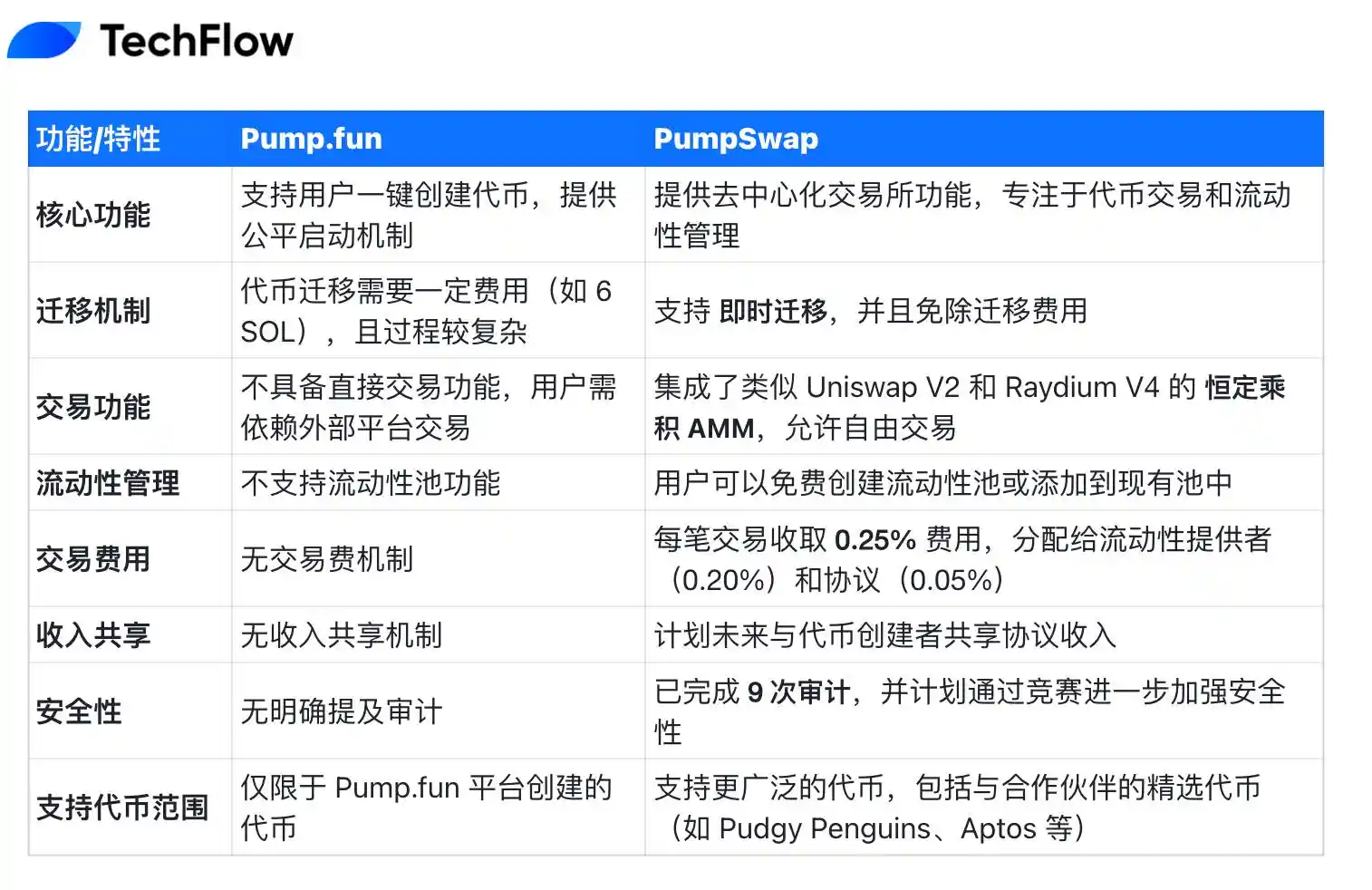Select the 迁移机制 row label

pos(92,311)
